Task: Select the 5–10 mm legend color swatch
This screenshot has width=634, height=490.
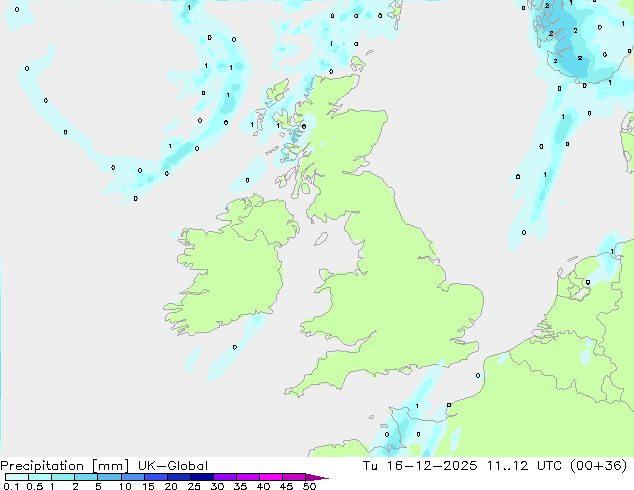Action: click(x=109, y=477)
